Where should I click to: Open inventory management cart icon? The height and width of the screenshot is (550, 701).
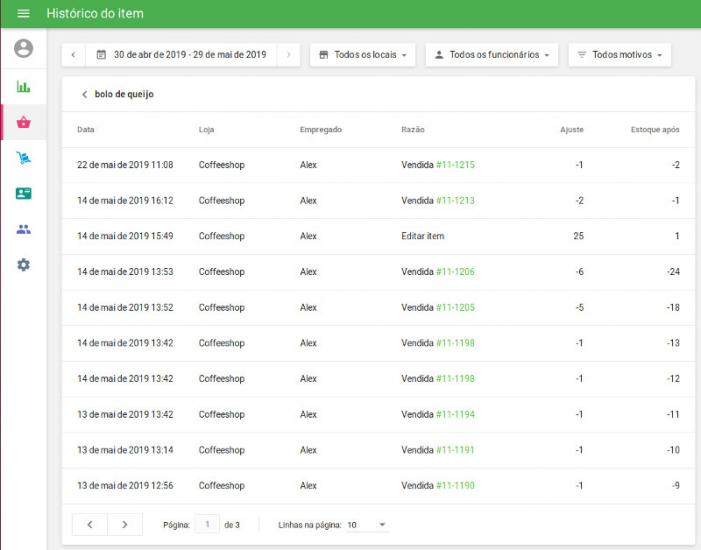(x=23, y=158)
